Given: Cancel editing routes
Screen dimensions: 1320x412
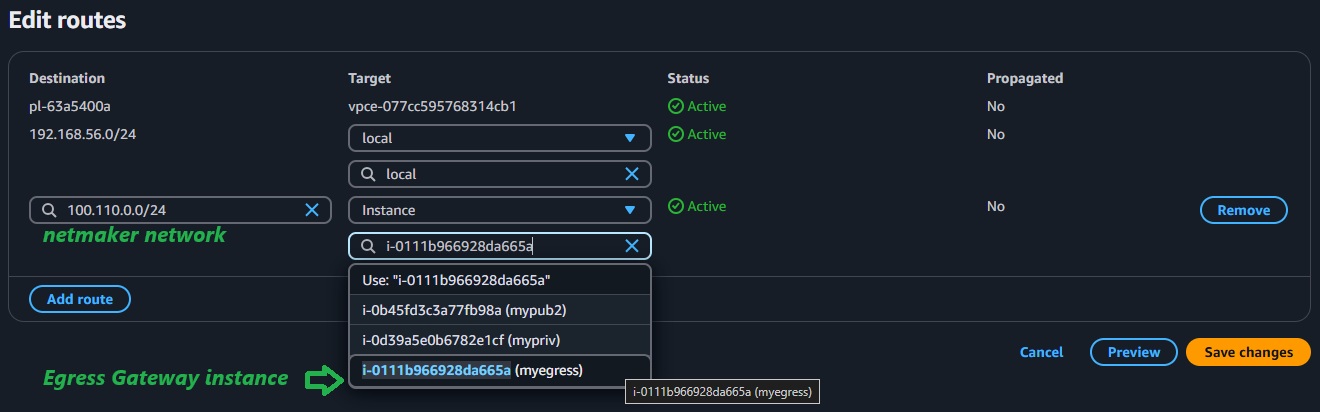Looking at the screenshot, I should [x=1041, y=352].
